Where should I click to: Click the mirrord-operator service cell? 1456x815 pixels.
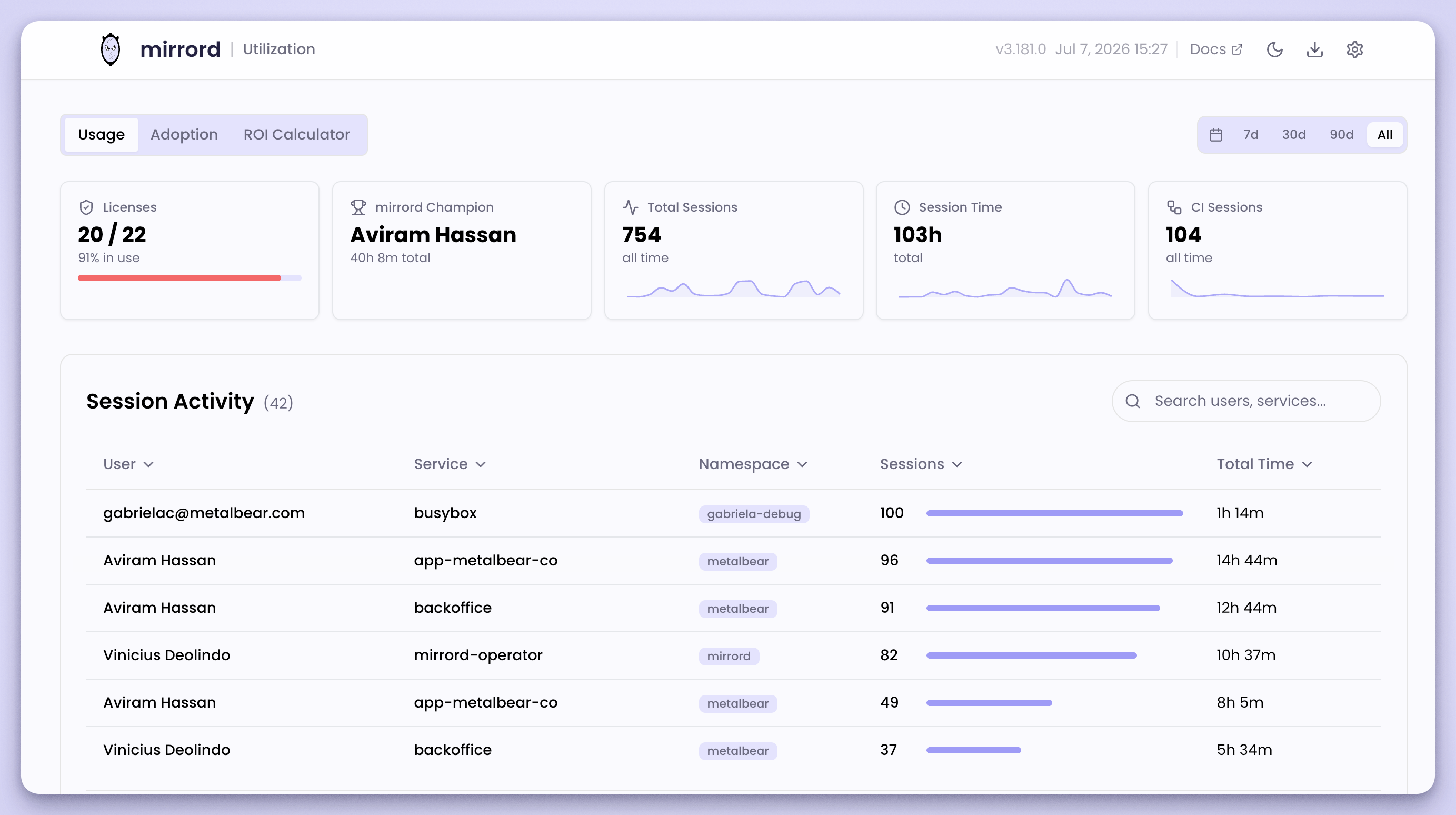[477, 655]
